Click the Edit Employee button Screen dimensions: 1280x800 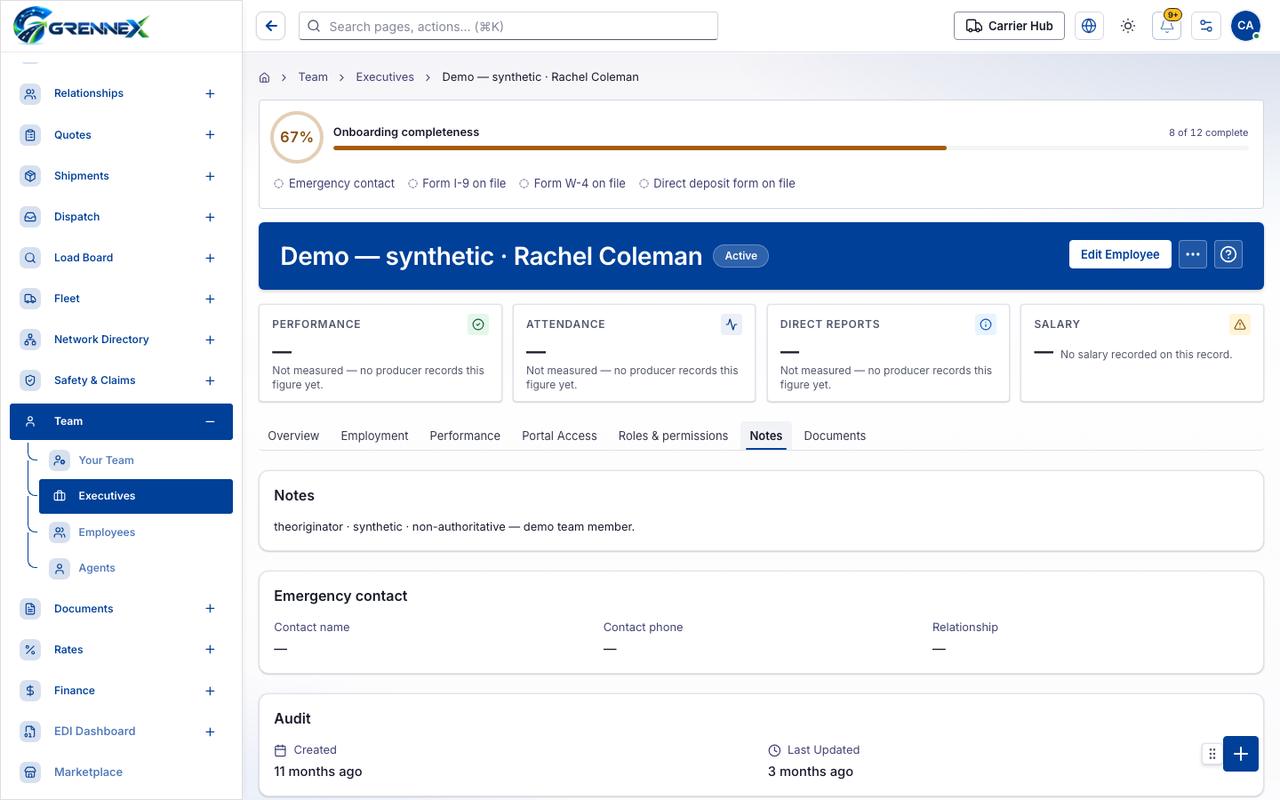click(1120, 255)
